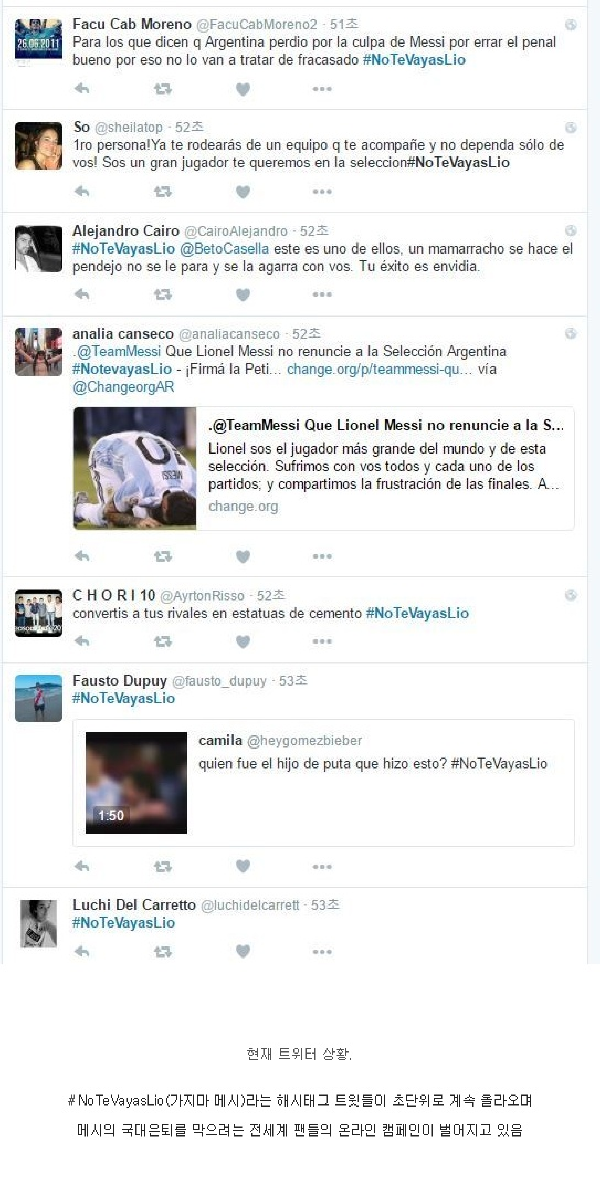Open more options on analia canseco's tweet
The image size is (600, 1179).
(x=323, y=556)
